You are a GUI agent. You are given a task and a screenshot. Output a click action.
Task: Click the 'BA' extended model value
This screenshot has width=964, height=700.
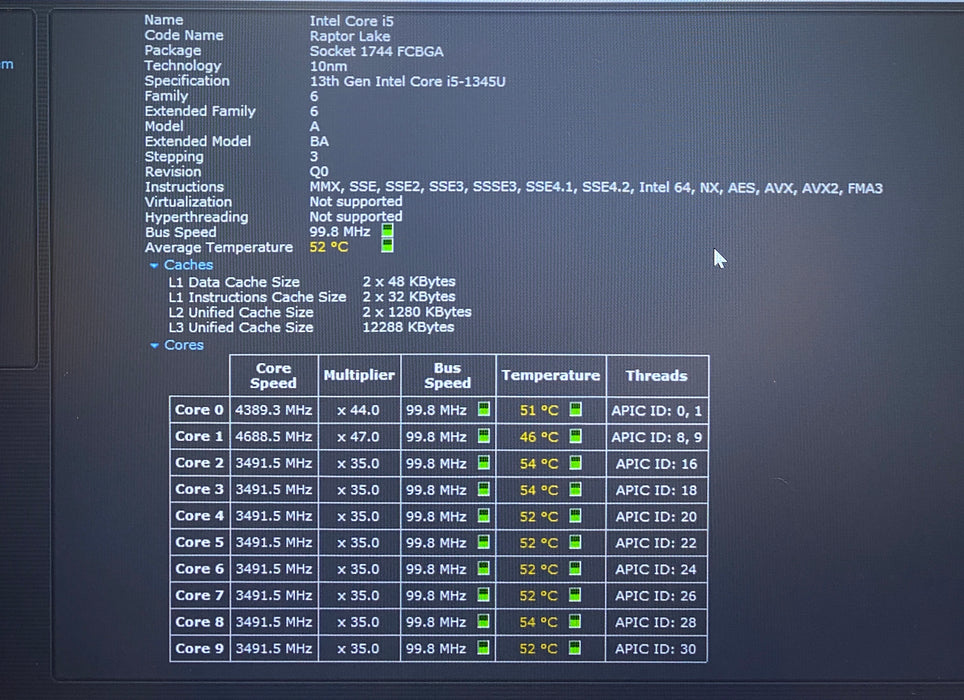[320, 141]
